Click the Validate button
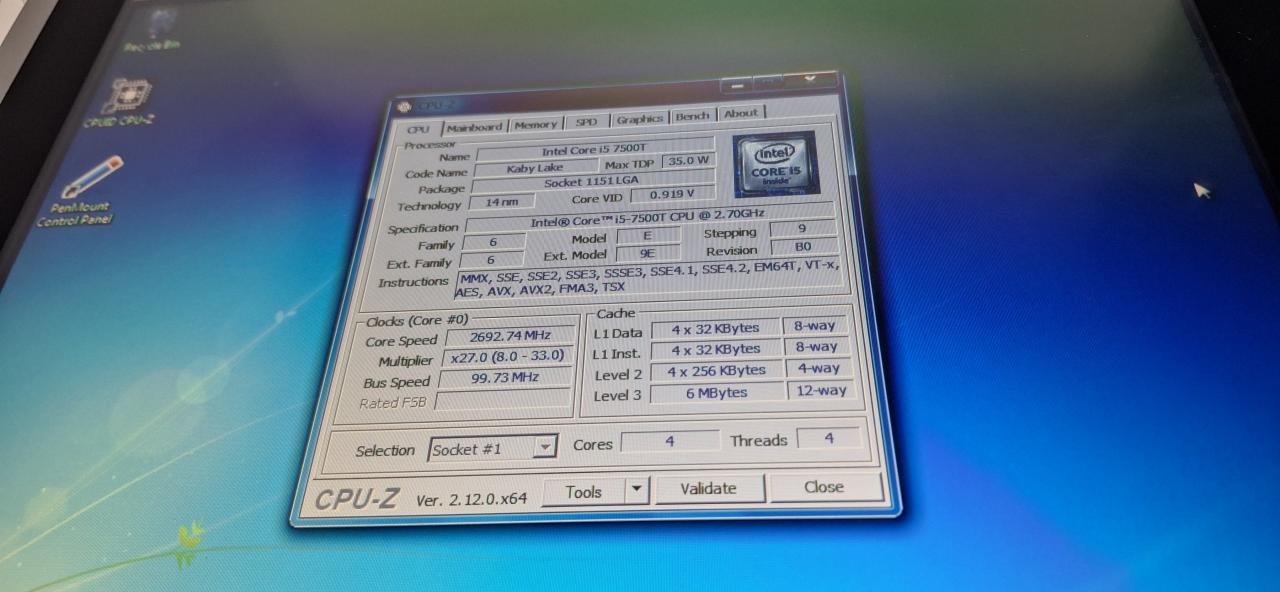Image resolution: width=1280 pixels, height=592 pixels. tap(709, 489)
